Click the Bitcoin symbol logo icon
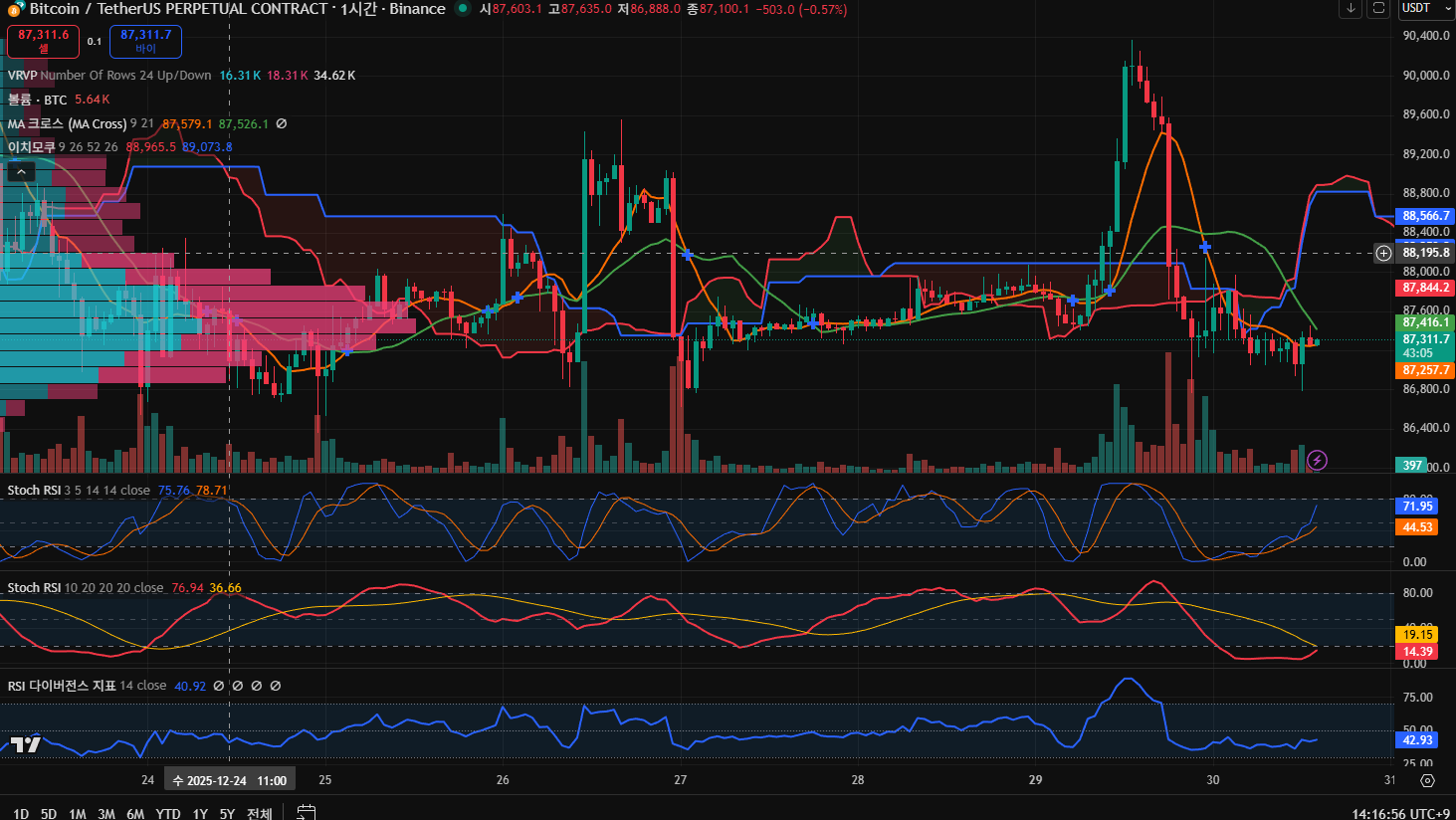The width and height of the screenshot is (1456, 820). click(16, 9)
